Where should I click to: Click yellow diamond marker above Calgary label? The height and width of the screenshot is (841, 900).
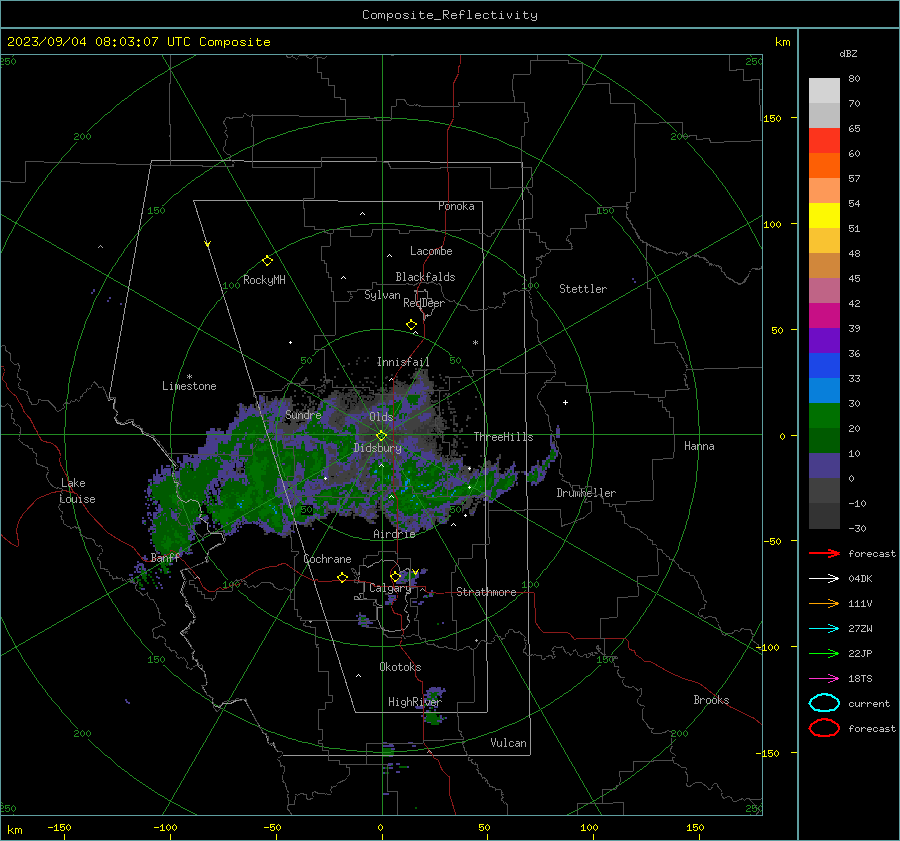(395, 576)
